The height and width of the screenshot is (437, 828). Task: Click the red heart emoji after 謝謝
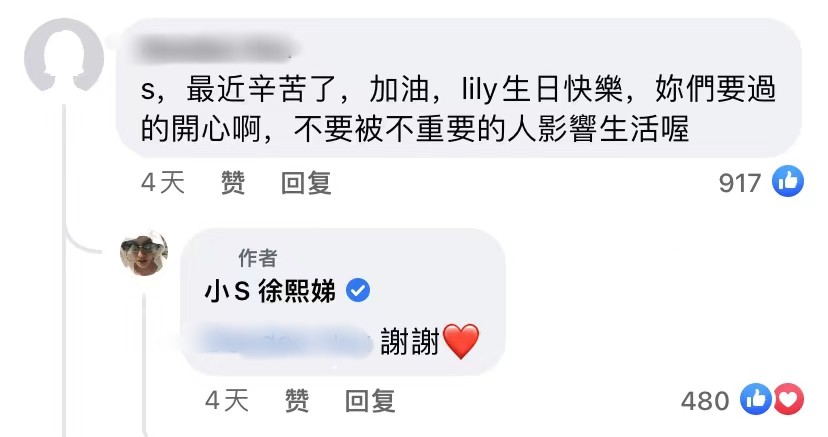(x=461, y=341)
